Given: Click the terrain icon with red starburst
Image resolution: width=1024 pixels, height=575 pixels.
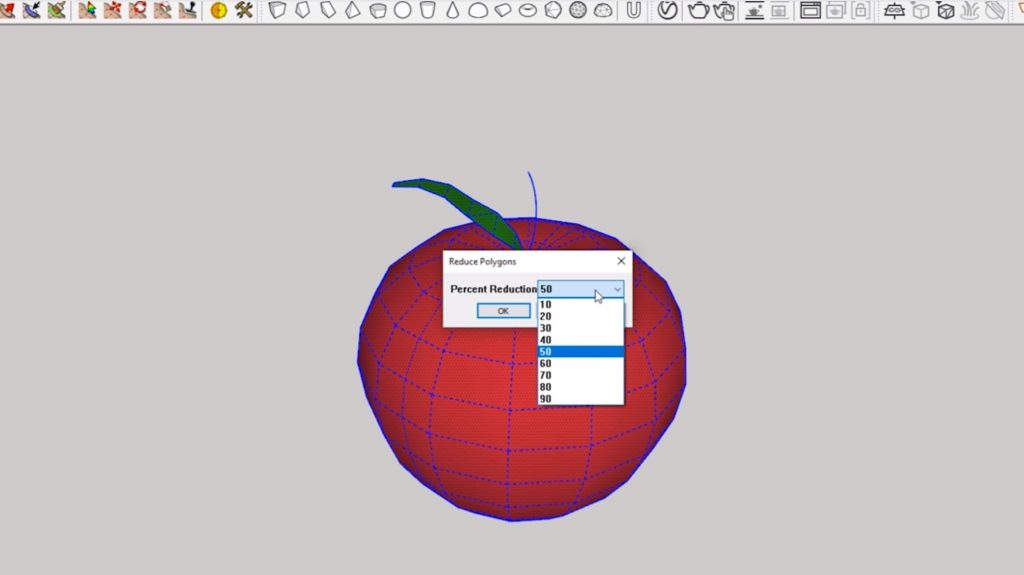Looking at the screenshot, I should tap(112, 10).
